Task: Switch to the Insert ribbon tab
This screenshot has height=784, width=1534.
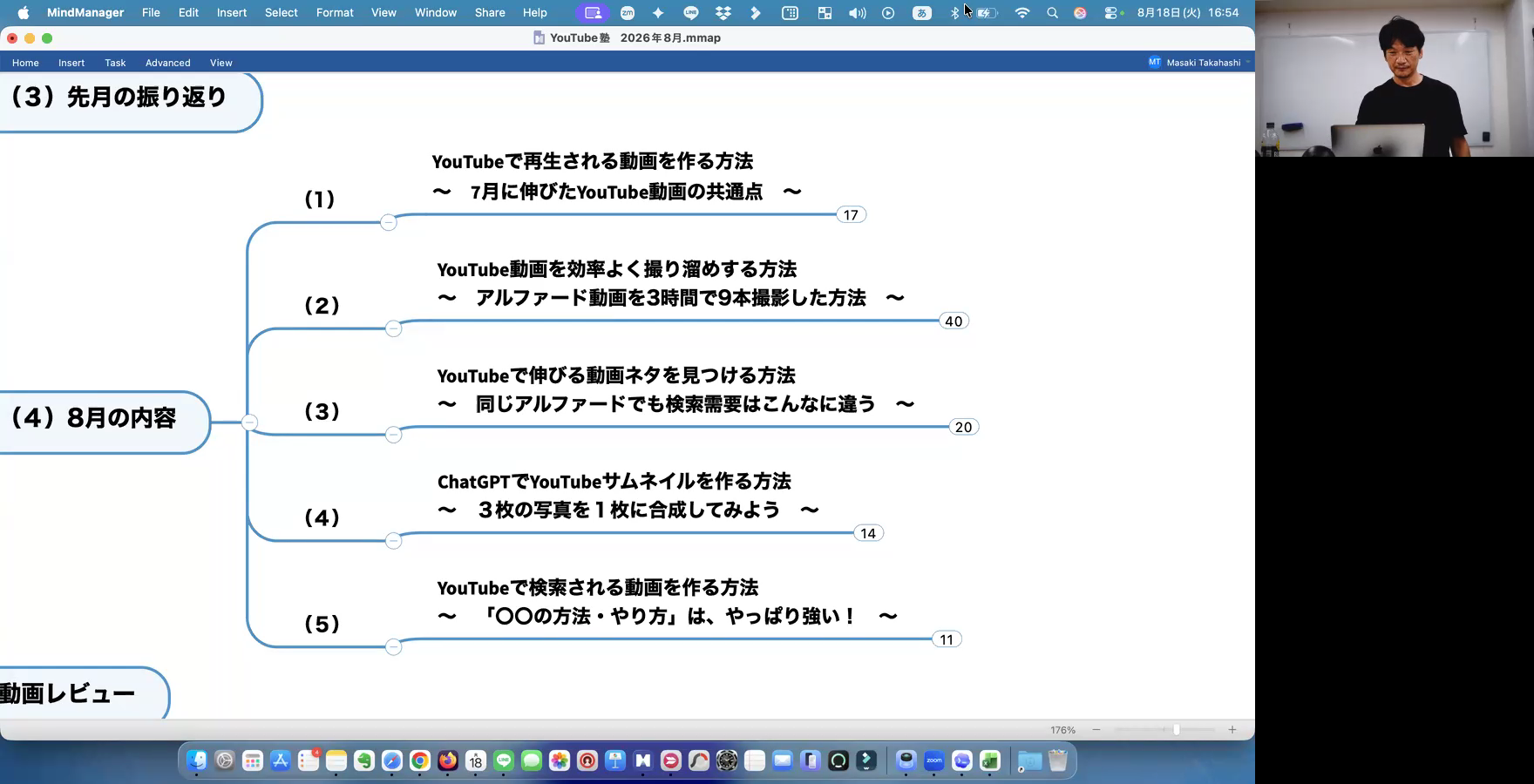Action: pos(71,63)
